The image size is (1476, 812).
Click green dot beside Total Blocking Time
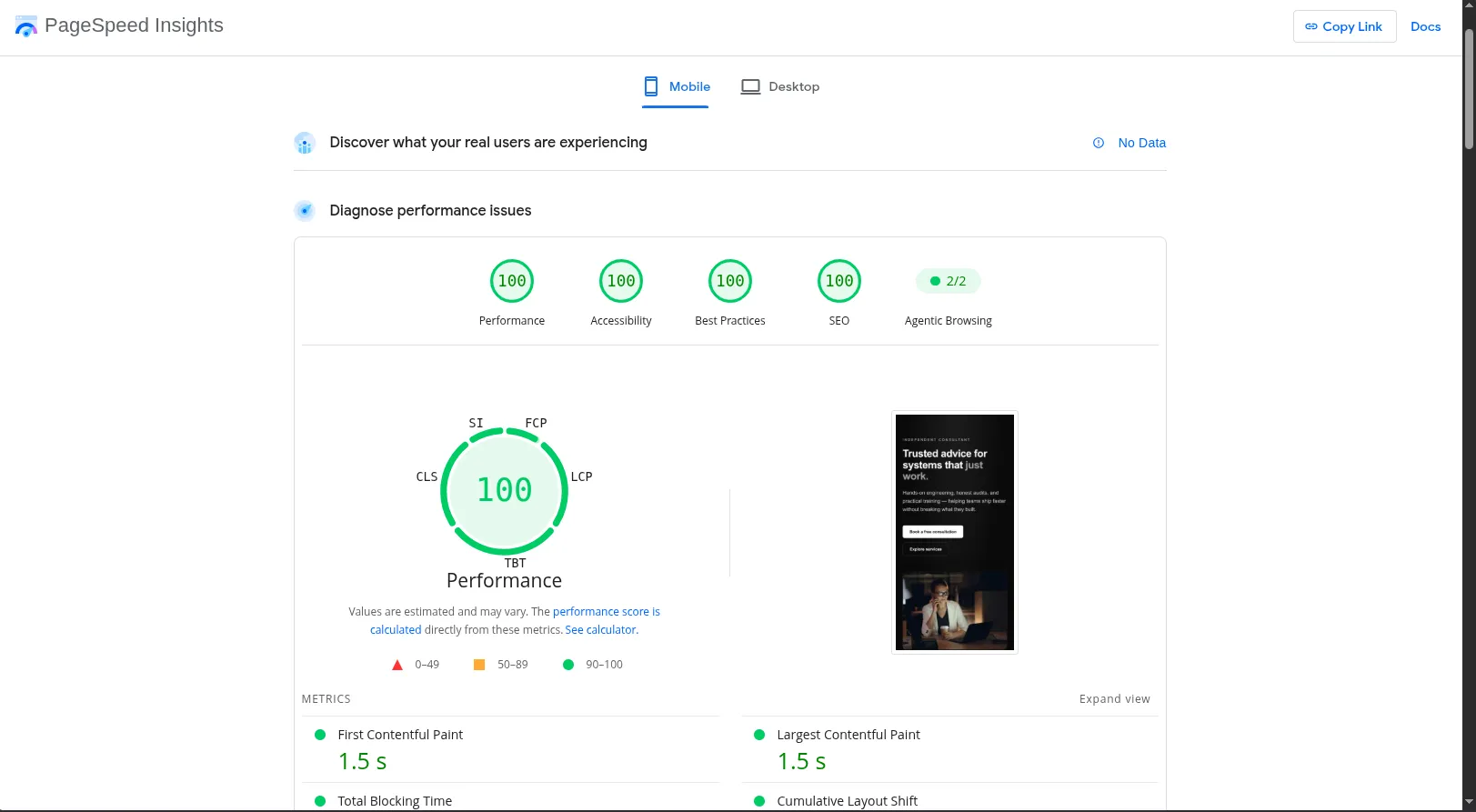point(320,801)
